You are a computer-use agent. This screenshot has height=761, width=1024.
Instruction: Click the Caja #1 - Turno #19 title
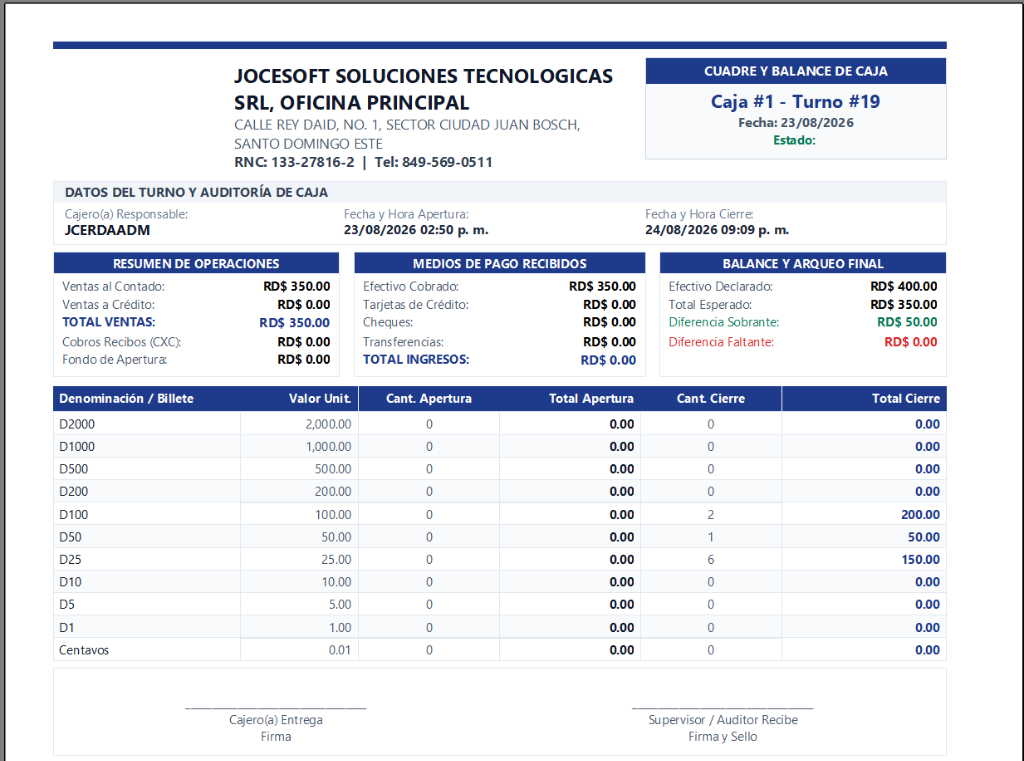pyautogui.click(x=795, y=102)
